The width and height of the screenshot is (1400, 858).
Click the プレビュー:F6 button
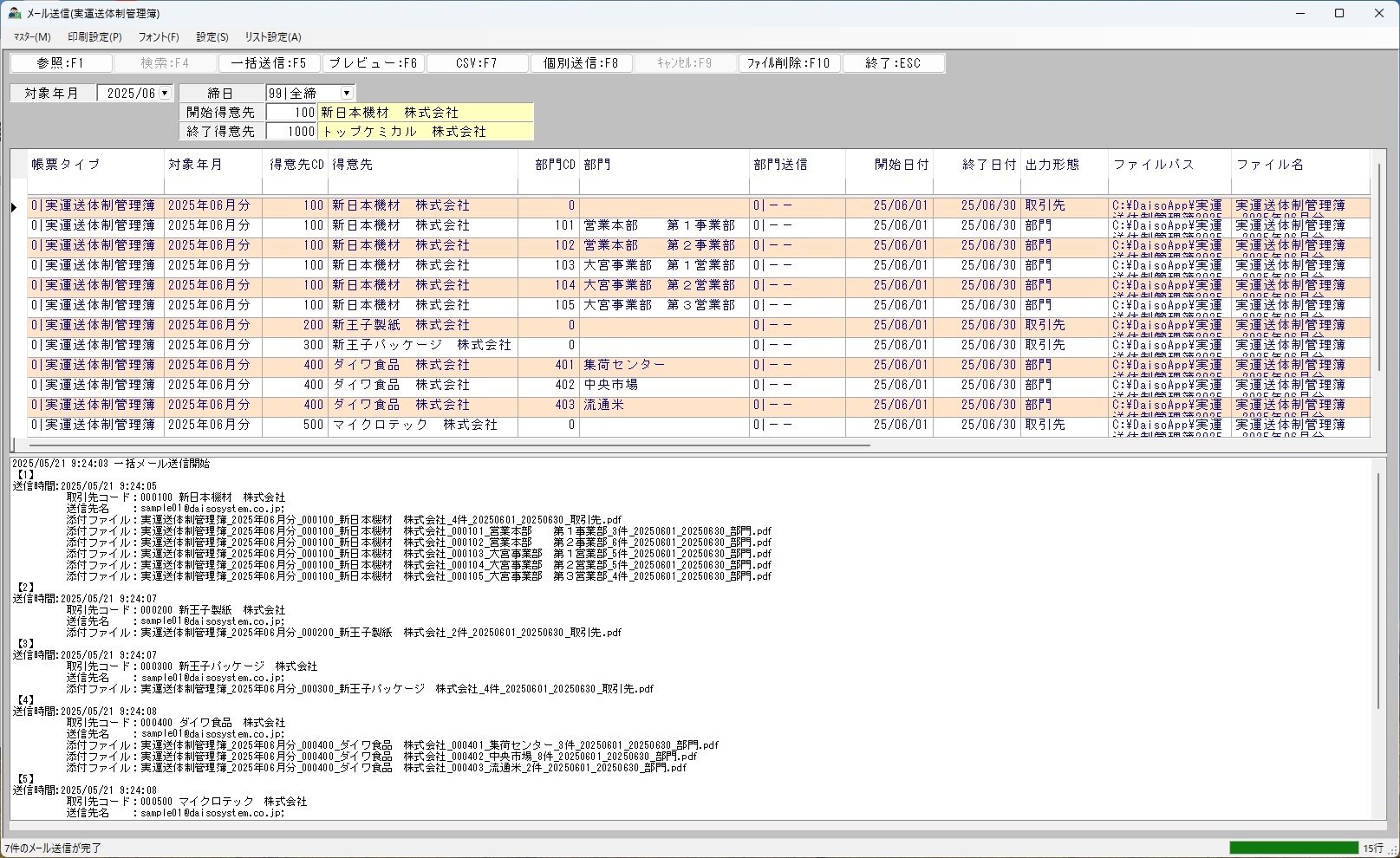point(373,63)
